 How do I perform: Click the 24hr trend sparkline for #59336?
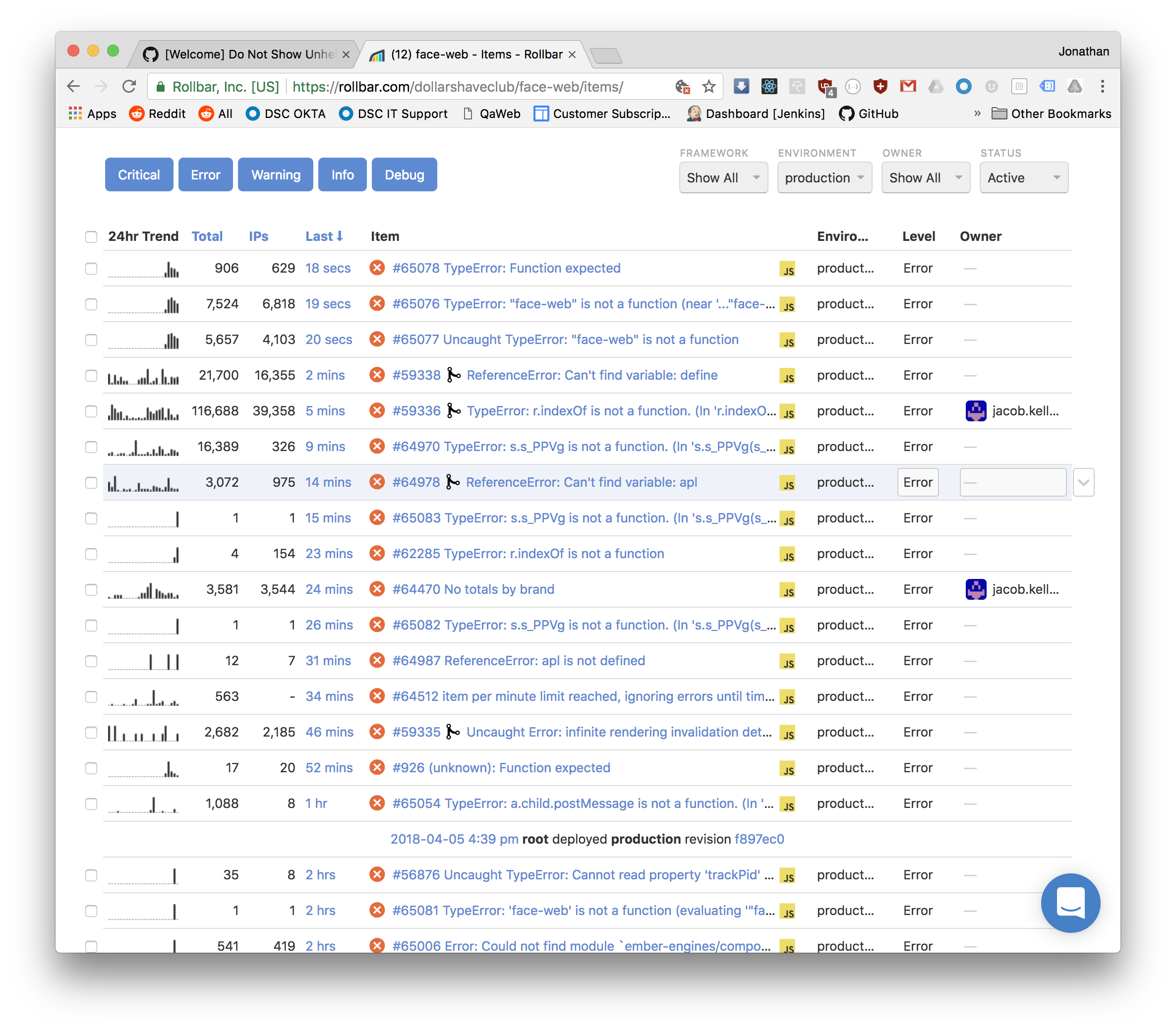[x=143, y=412]
